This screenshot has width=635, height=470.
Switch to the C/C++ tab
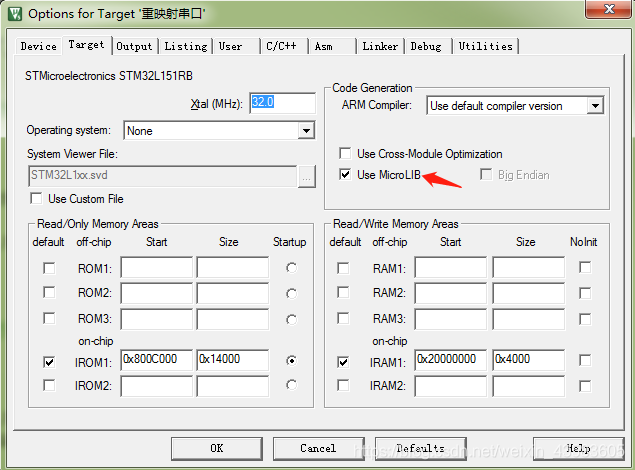pos(283,47)
